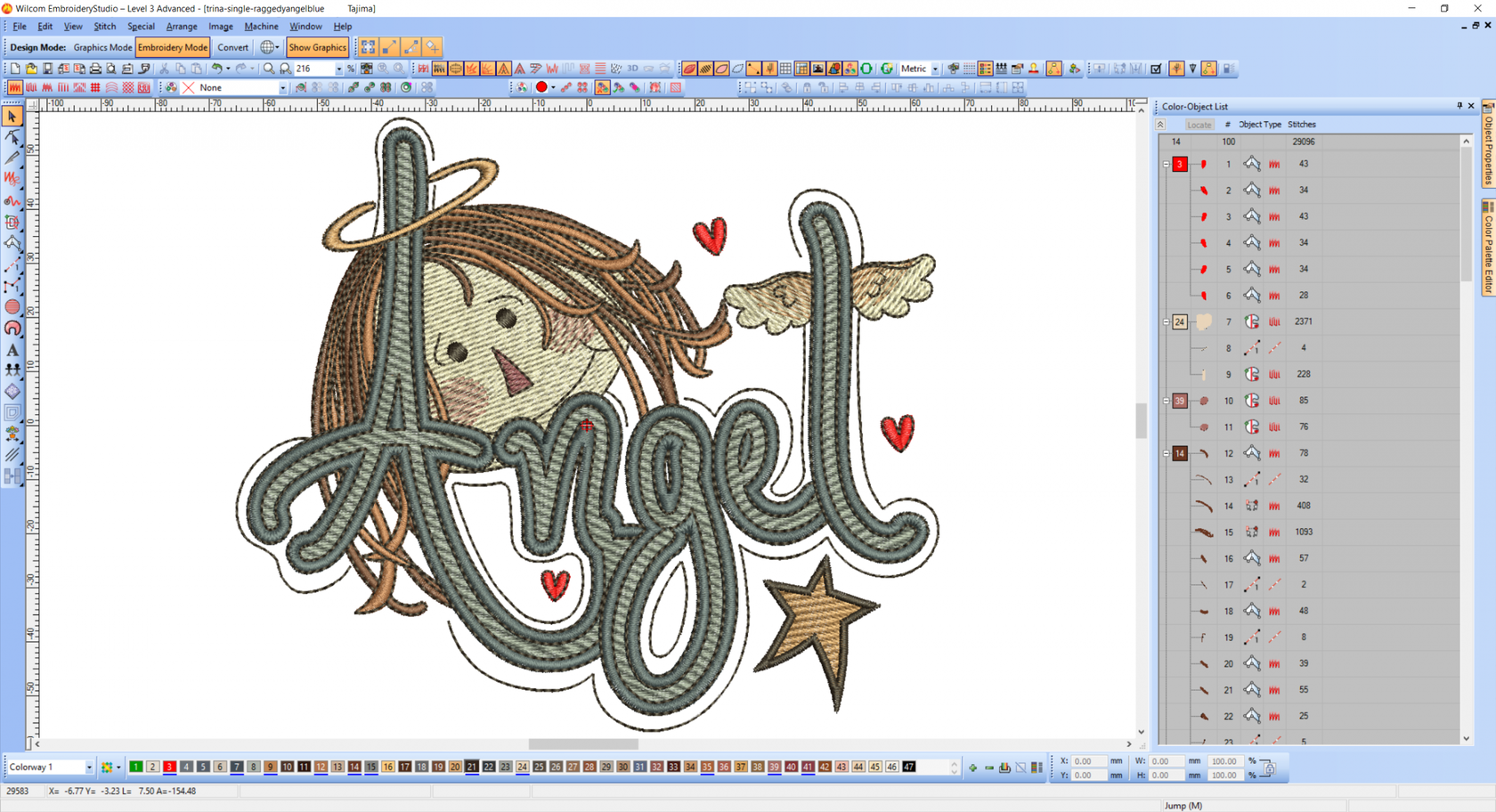The width and height of the screenshot is (1496, 812).
Task: Click the red X No Outline icon
Action: coord(189,87)
